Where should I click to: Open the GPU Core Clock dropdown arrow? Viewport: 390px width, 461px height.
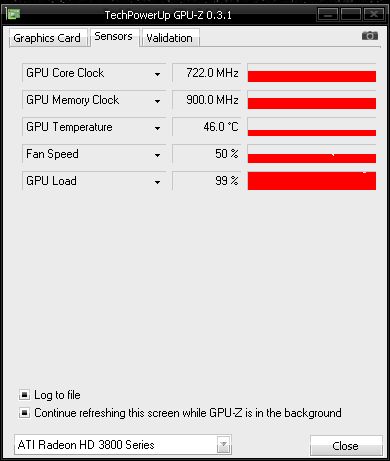coord(157,74)
